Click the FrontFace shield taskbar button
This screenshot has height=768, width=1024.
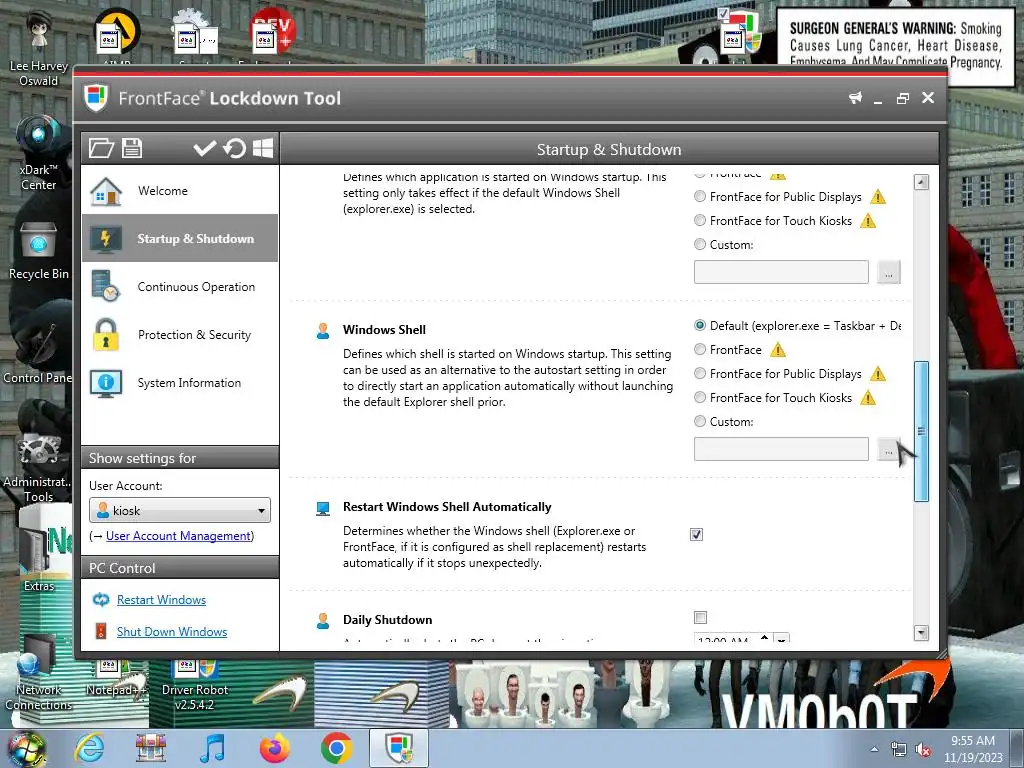(x=399, y=748)
